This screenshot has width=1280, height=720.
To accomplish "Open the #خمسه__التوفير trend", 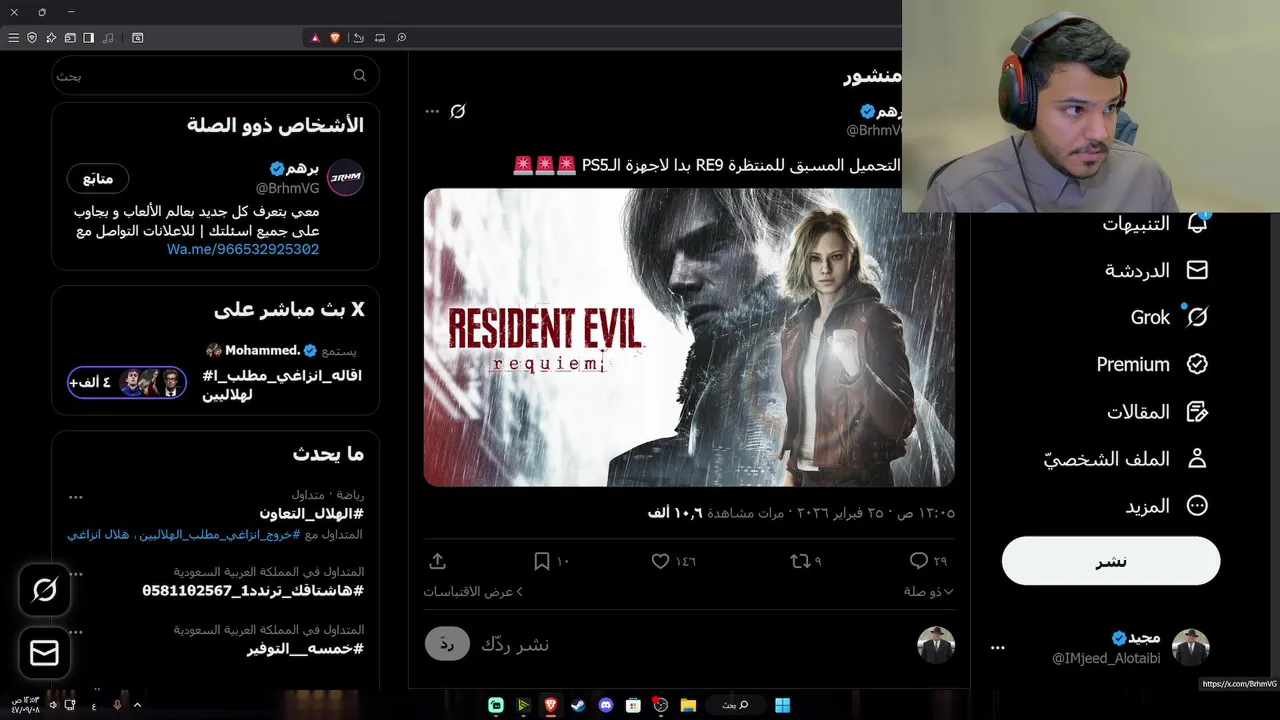I will coord(305,648).
